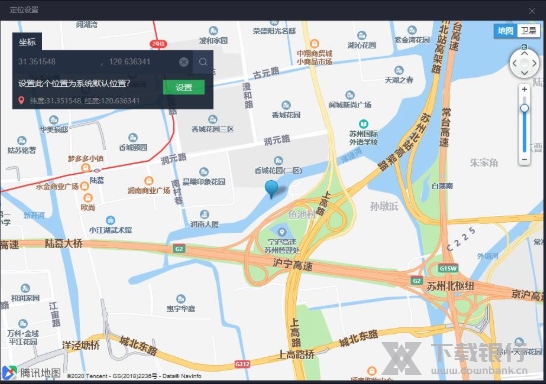Screen dimensions: 546x384
Task: Click the 惠宁华庭 residence icon
Action: pyautogui.click(x=181, y=299)
